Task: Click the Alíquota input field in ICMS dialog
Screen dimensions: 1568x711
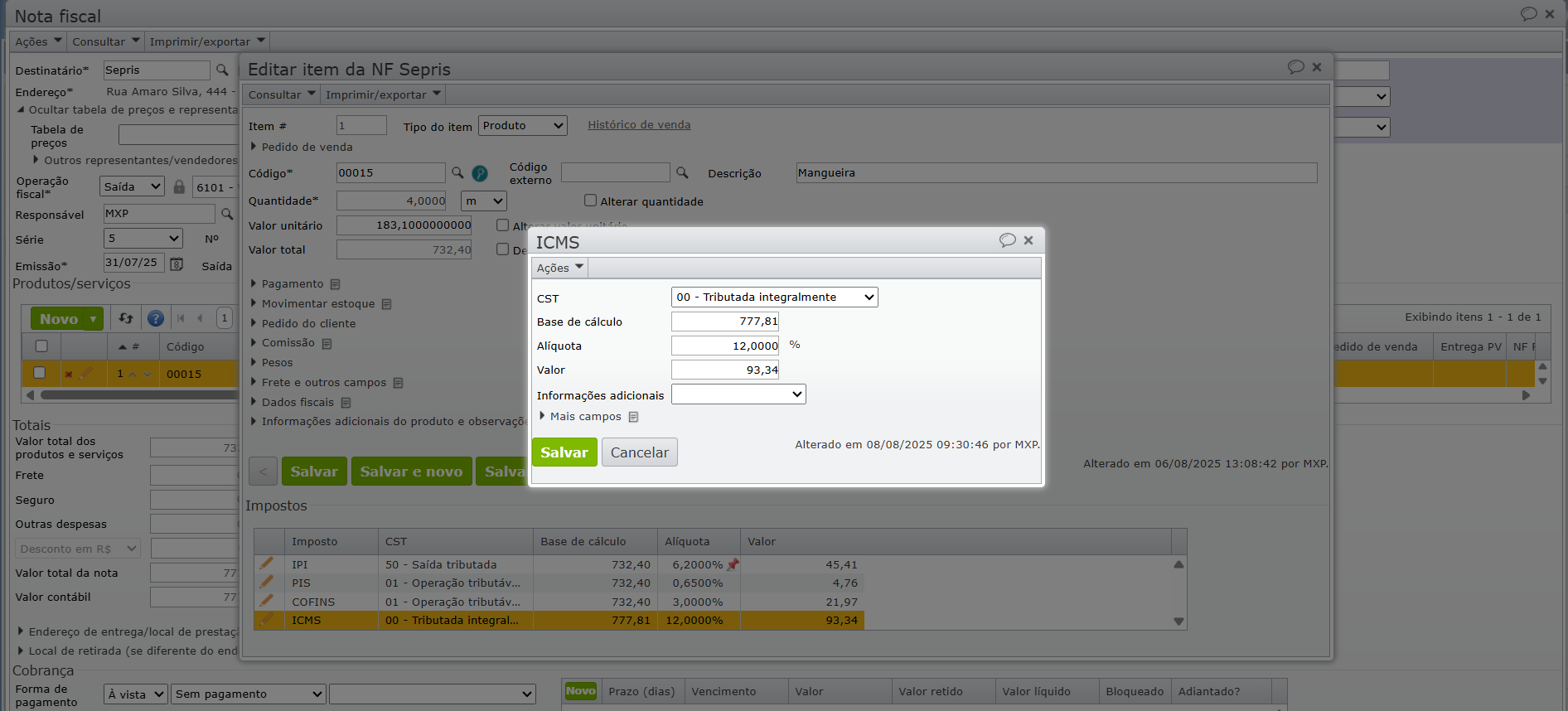Action: pos(725,346)
